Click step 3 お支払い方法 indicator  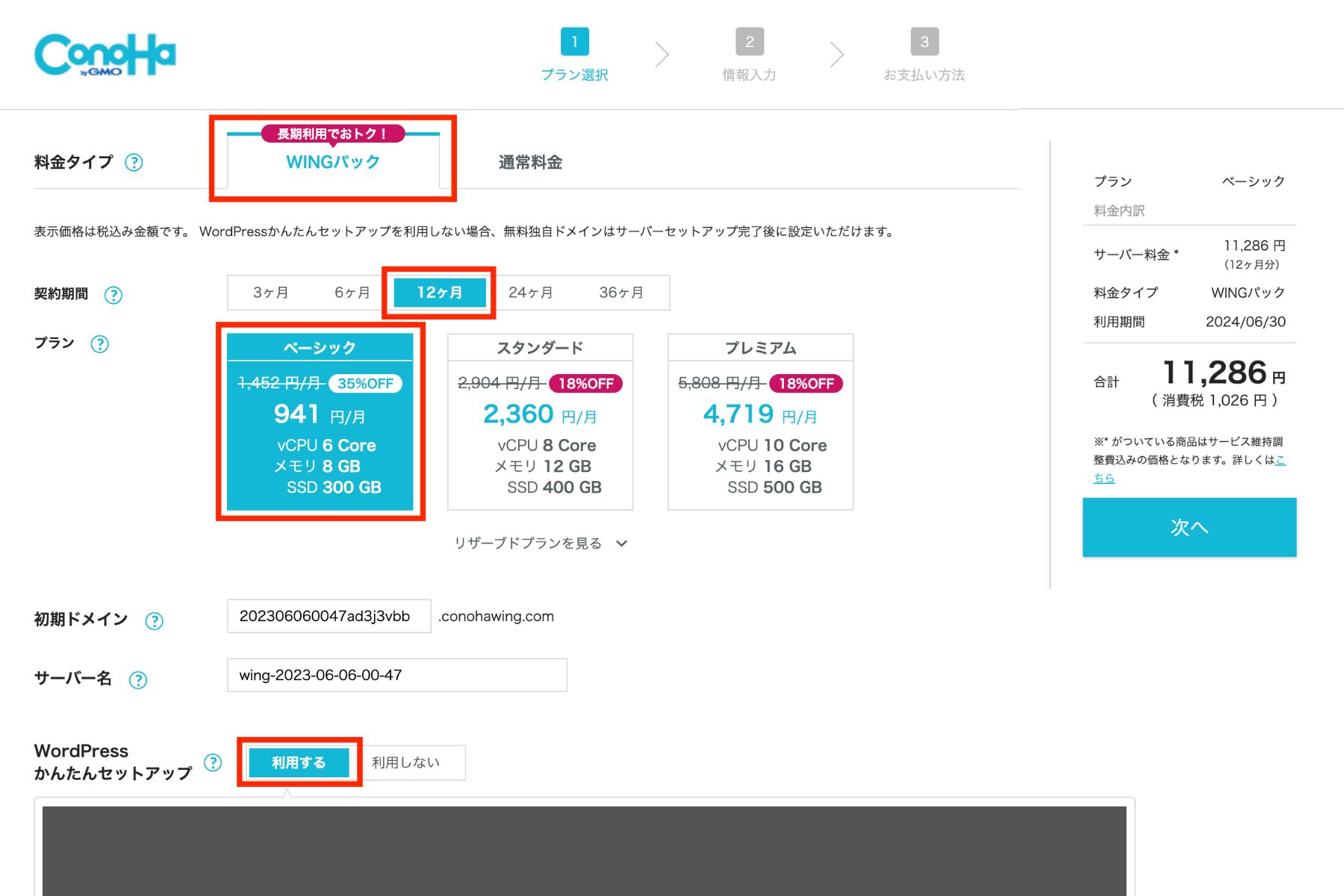(924, 55)
